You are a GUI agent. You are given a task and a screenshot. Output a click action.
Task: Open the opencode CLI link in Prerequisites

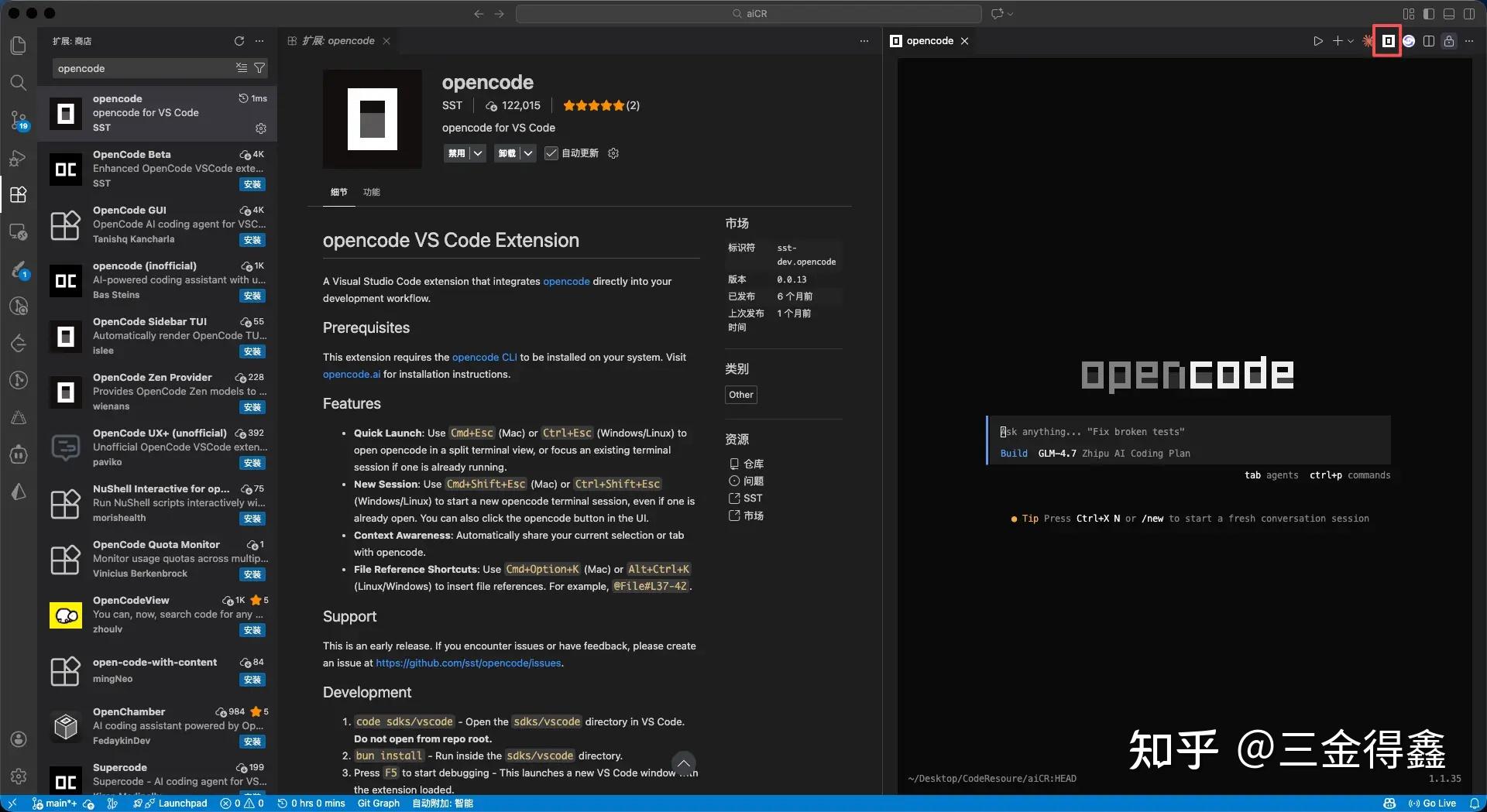click(x=484, y=357)
